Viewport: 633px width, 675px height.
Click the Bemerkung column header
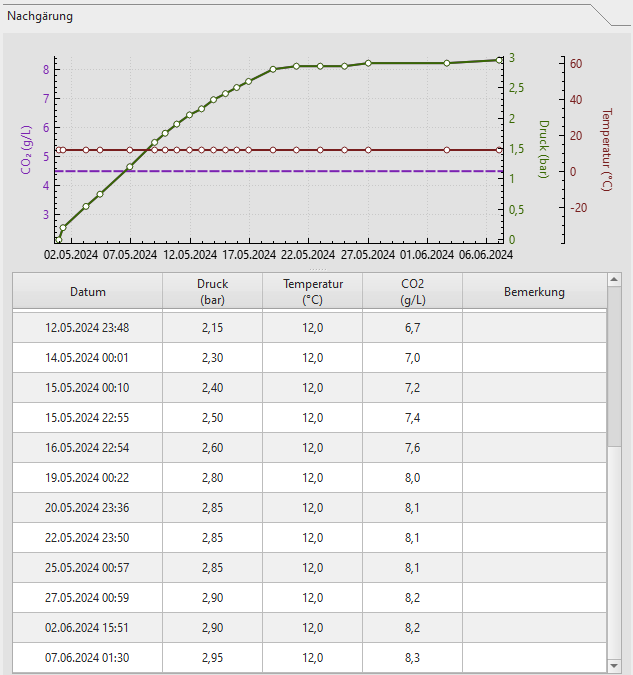click(x=534, y=292)
